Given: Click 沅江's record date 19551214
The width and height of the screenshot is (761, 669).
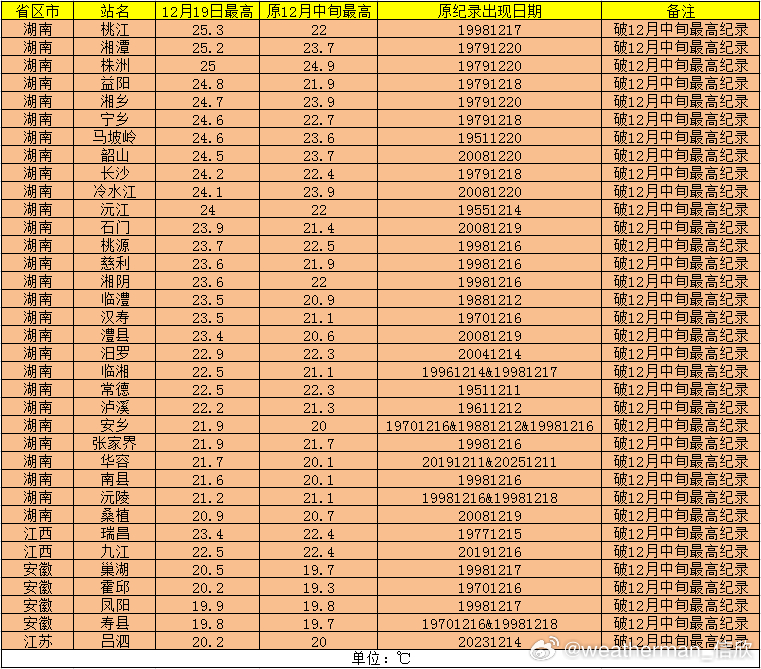Looking at the screenshot, I should pyautogui.click(x=490, y=210).
